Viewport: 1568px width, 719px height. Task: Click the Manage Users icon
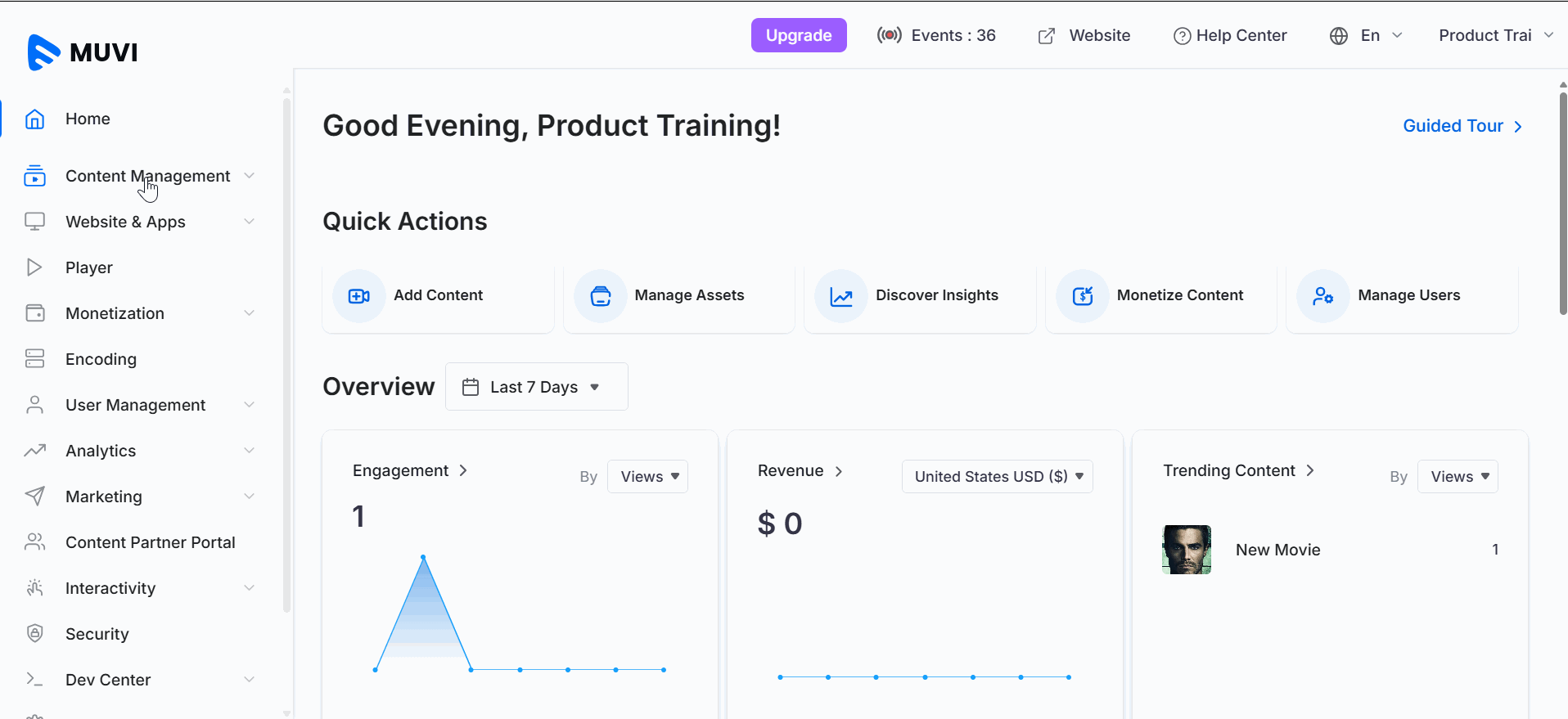[1322, 296]
